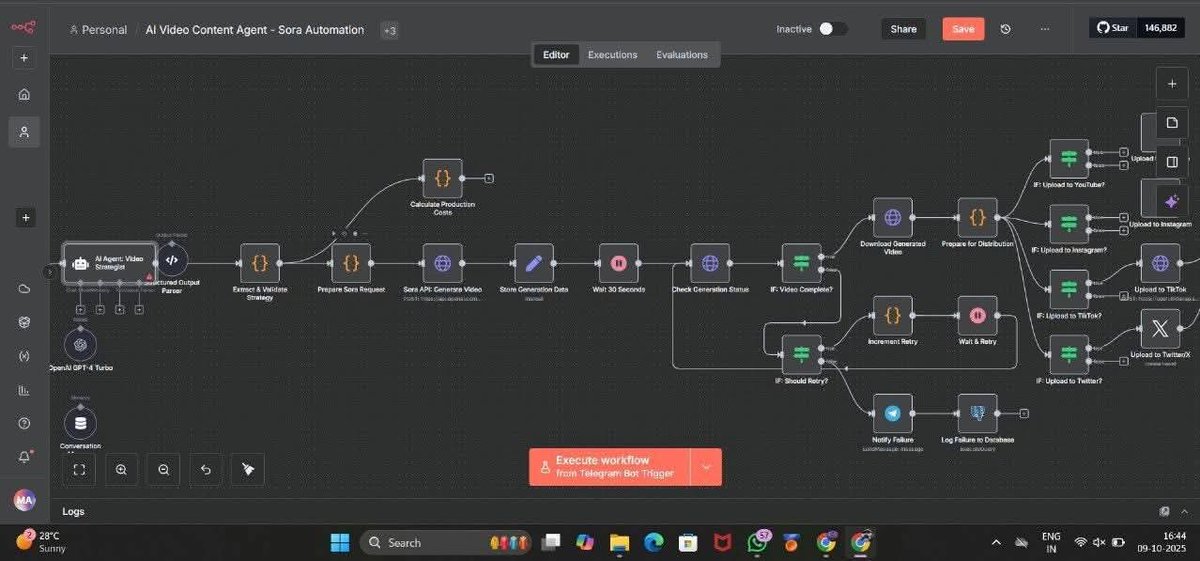The width and height of the screenshot is (1200, 561).
Task: Open notifications bell in the sidebar
Action: [x=24, y=457]
